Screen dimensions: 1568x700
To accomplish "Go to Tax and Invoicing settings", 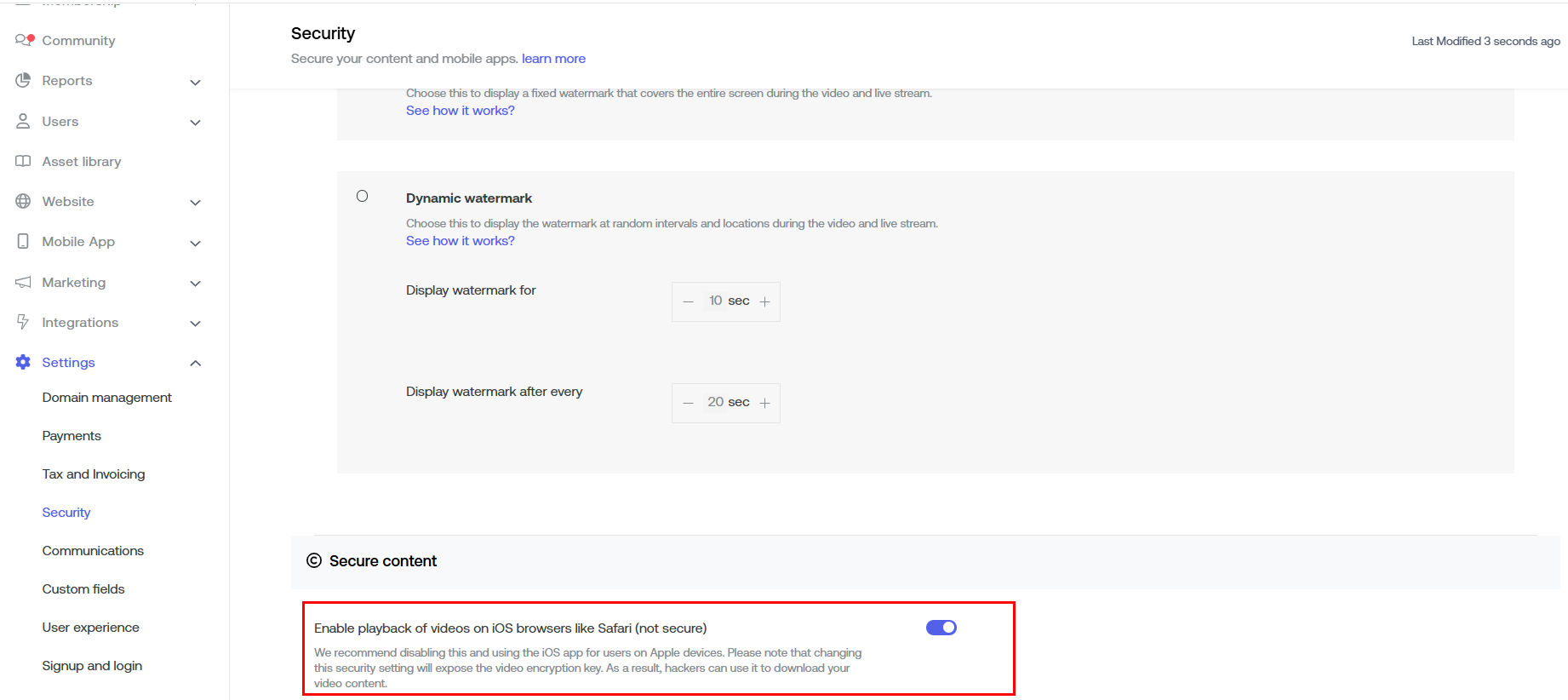I will pyautogui.click(x=93, y=473).
